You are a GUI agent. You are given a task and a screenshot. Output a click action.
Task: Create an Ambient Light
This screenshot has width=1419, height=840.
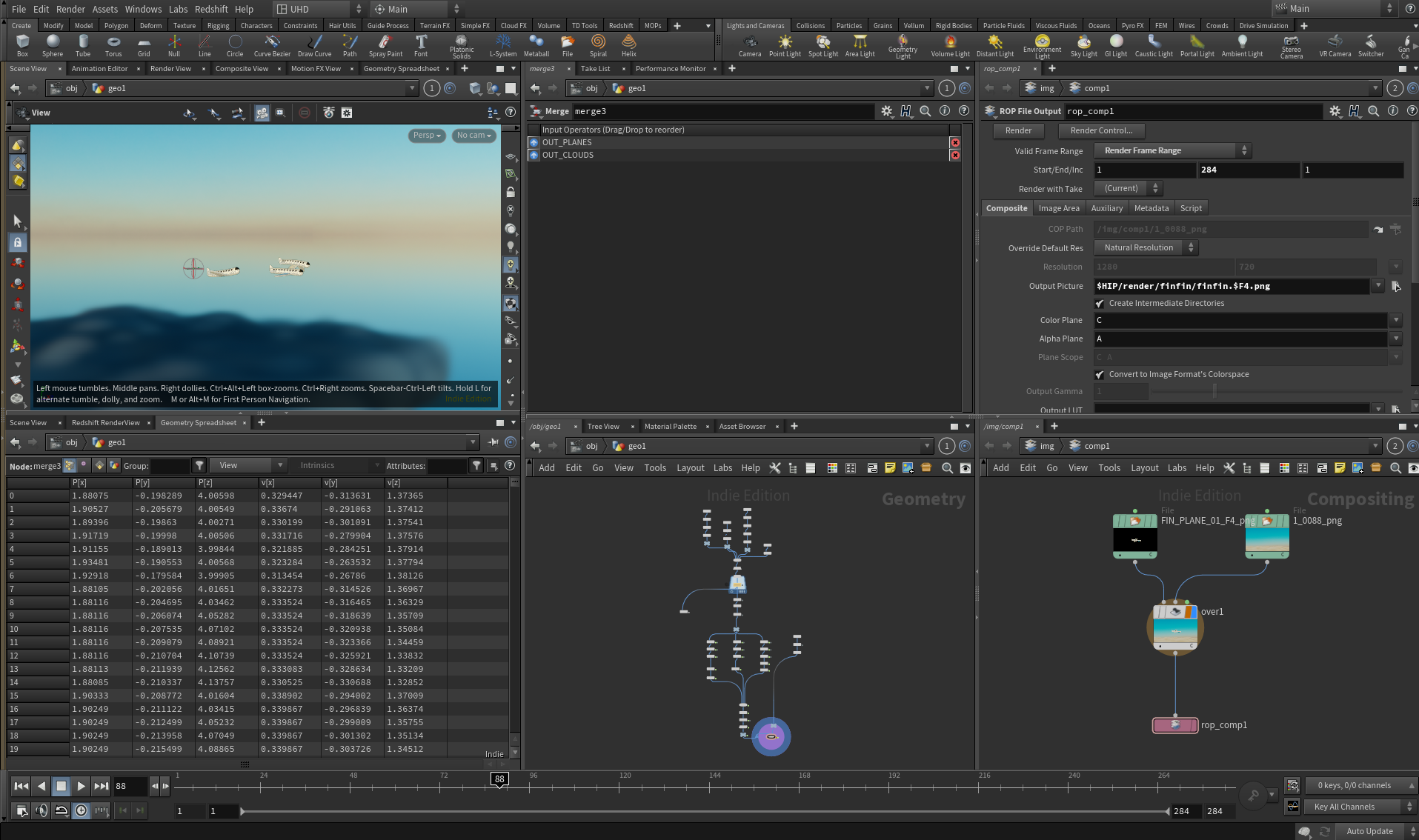(1242, 45)
